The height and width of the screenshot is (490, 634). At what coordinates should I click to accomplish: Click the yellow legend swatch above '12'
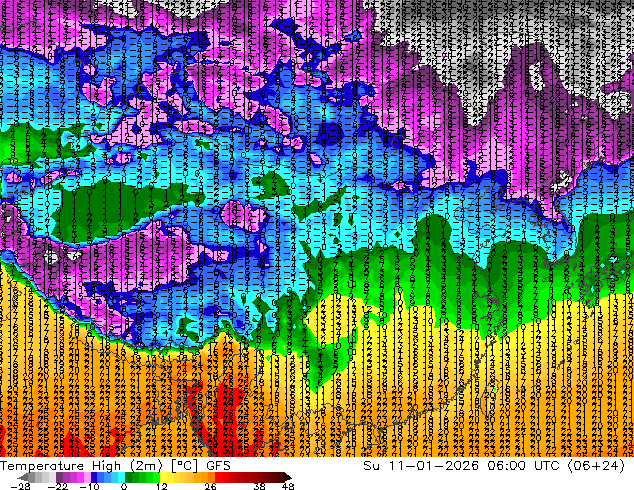[x=163, y=477]
